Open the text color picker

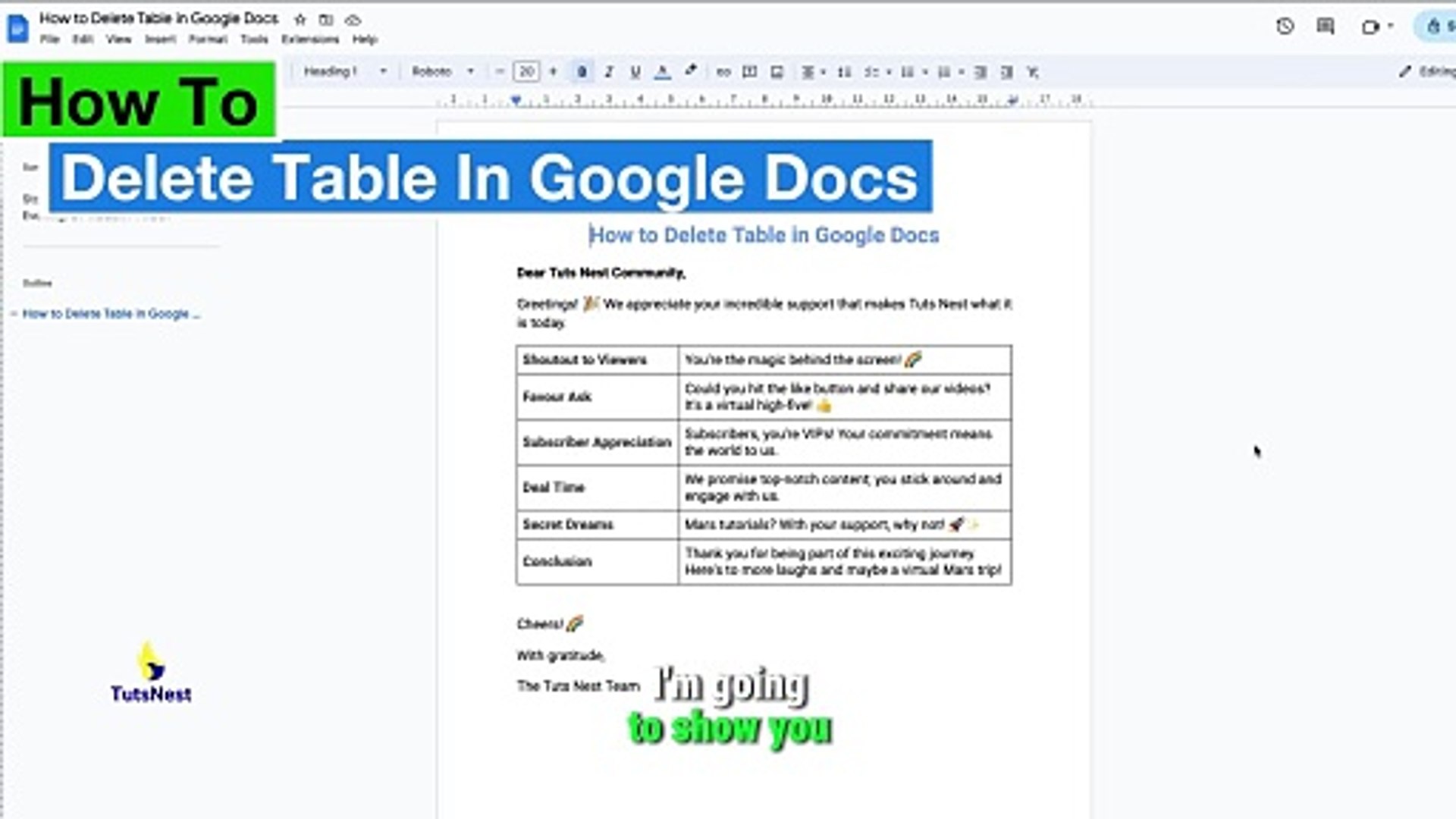(x=662, y=72)
